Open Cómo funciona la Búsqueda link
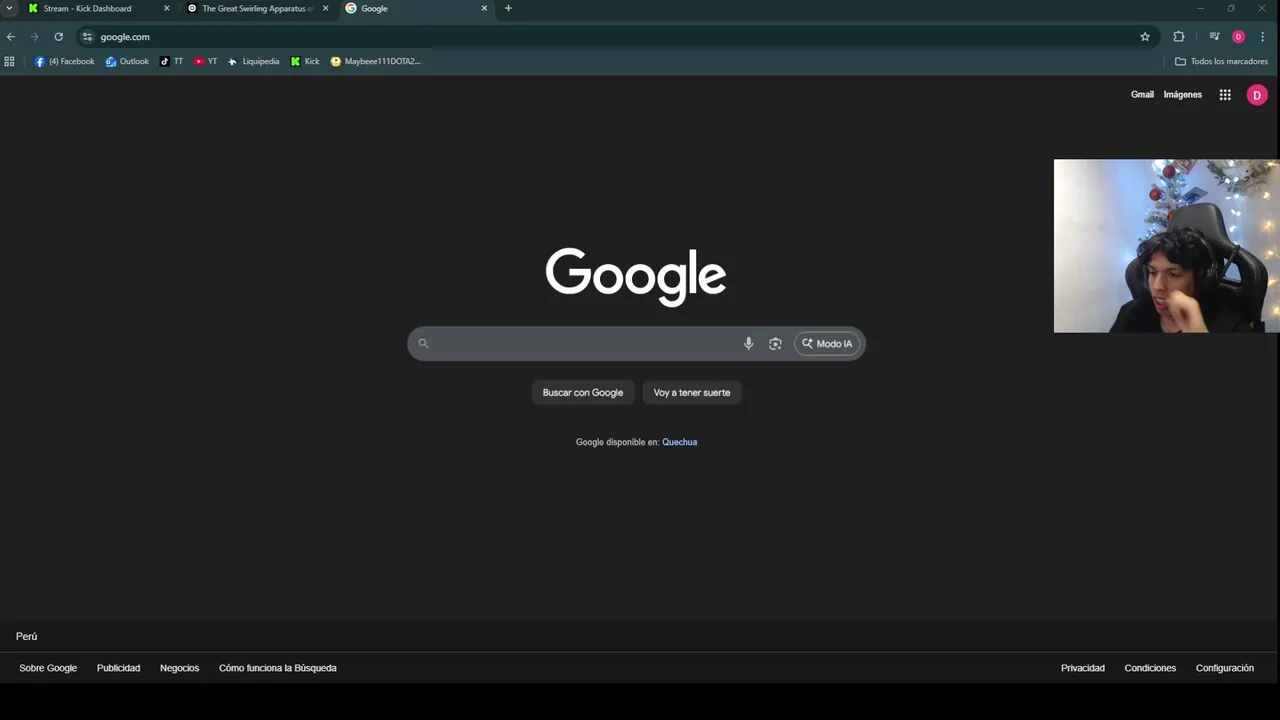 click(x=278, y=668)
